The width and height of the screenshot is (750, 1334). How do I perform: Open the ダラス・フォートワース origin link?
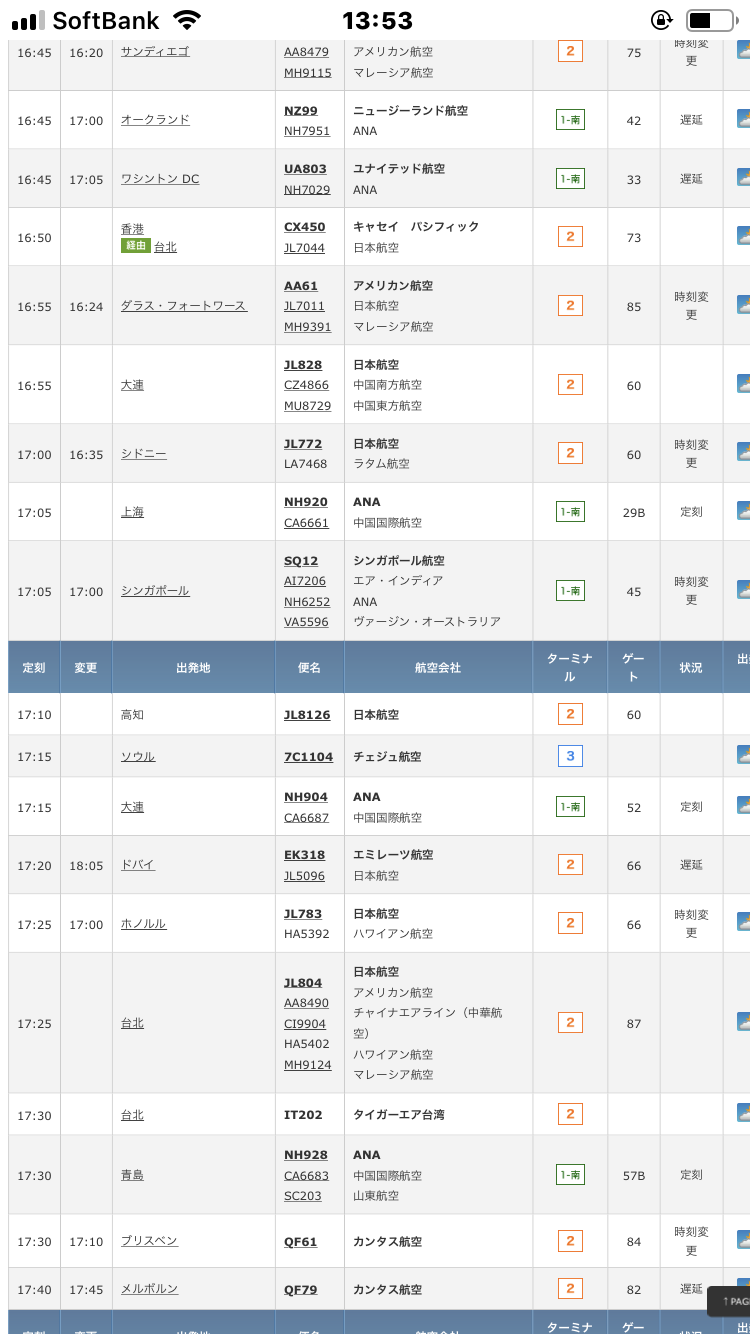[x=184, y=306]
